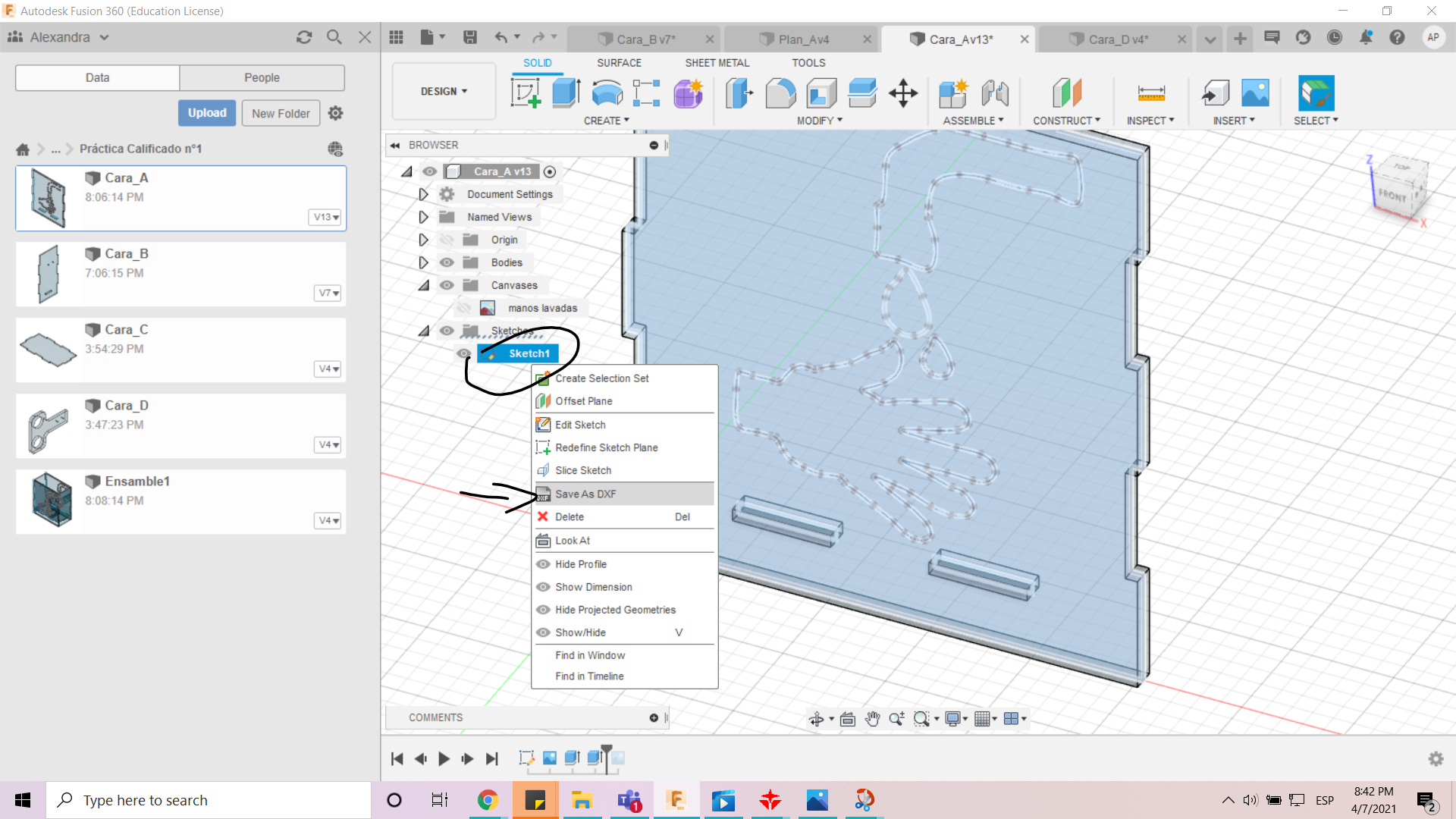Go to the home folder icon
Screen dimensions: 1456x819
click(23, 149)
